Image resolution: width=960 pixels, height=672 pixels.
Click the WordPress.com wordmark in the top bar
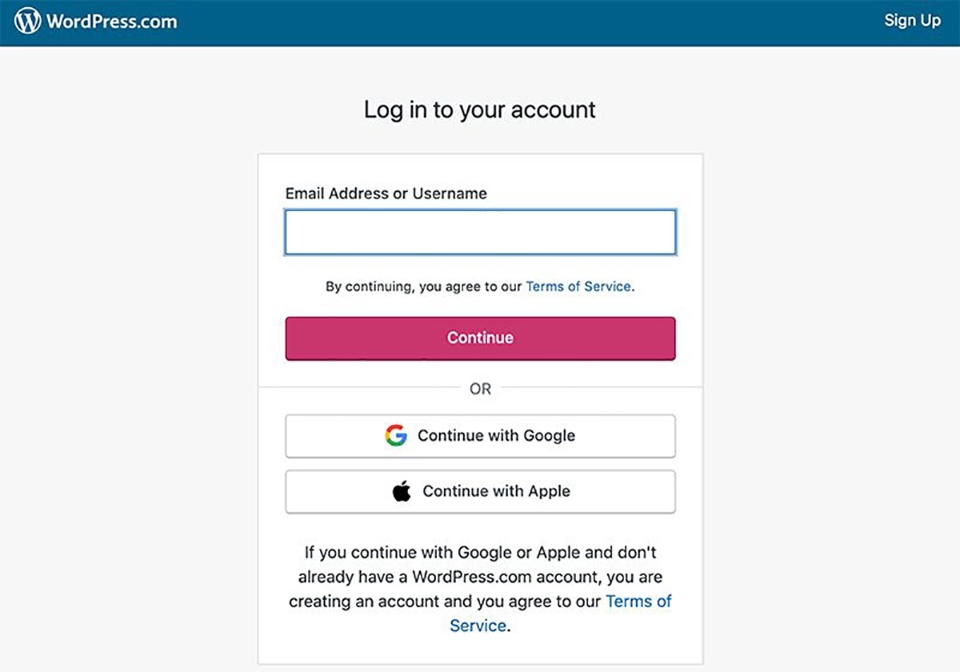tap(112, 20)
